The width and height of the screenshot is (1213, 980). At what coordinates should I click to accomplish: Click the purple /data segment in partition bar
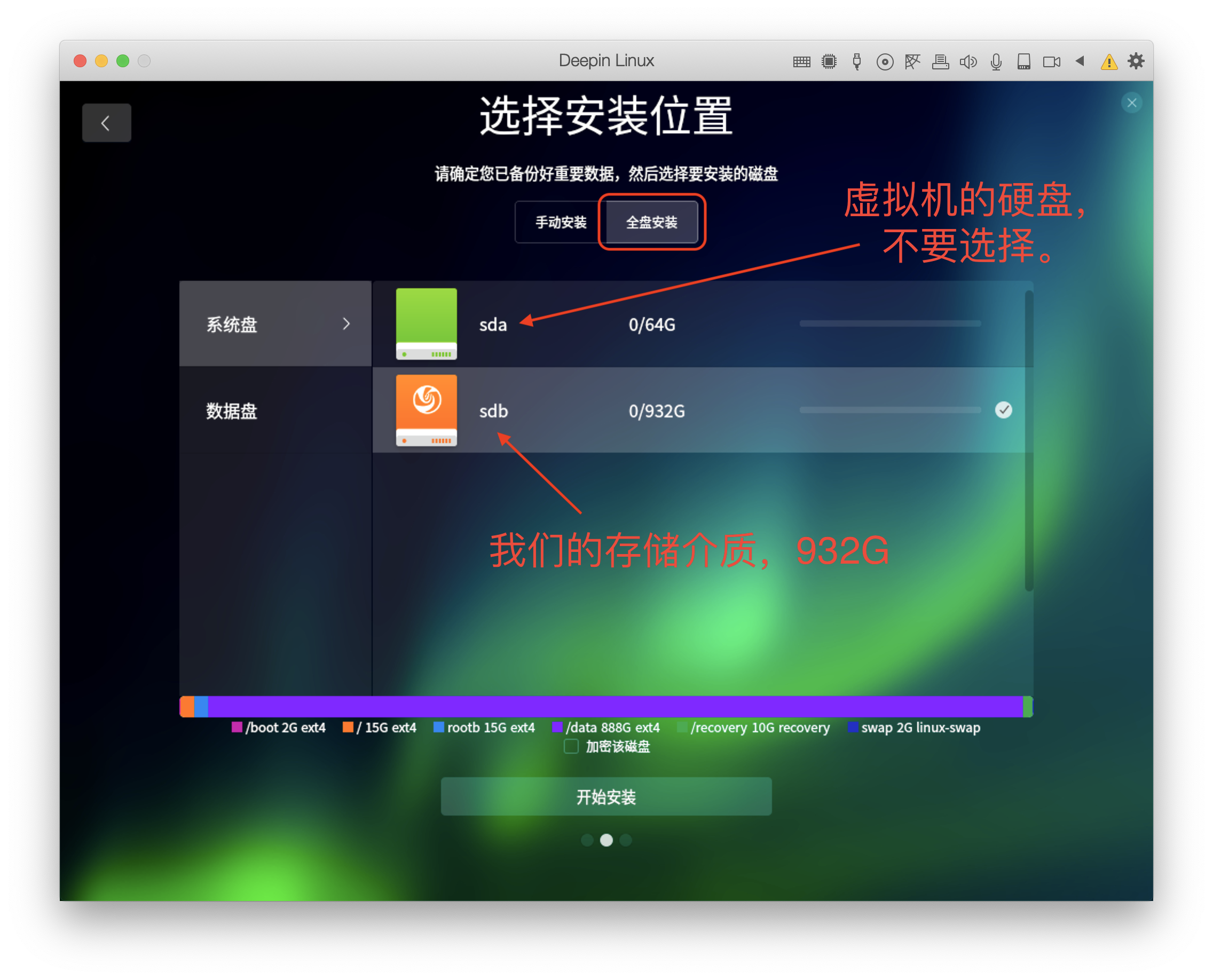tap(616, 707)
